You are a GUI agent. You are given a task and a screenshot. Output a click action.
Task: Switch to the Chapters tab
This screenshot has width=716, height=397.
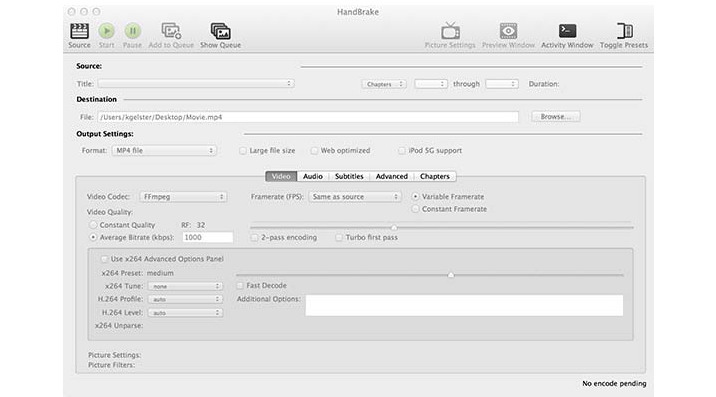[x=435, y=176]
